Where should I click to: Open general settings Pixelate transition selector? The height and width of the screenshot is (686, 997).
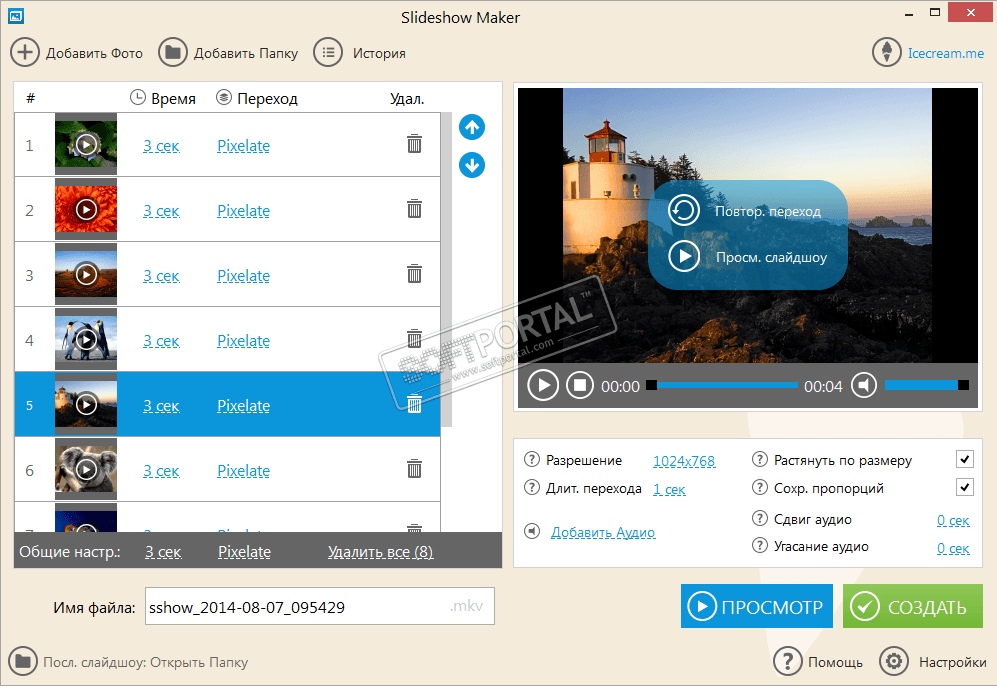tap(244, 552)
